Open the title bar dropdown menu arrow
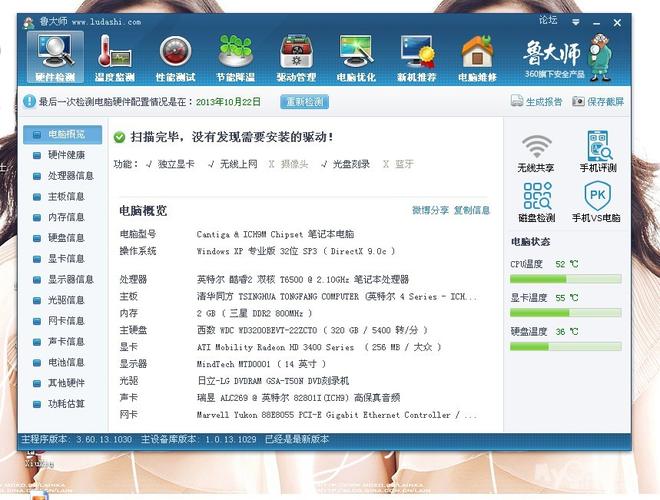This screenshot has width=660, height=500. (576, 22)
